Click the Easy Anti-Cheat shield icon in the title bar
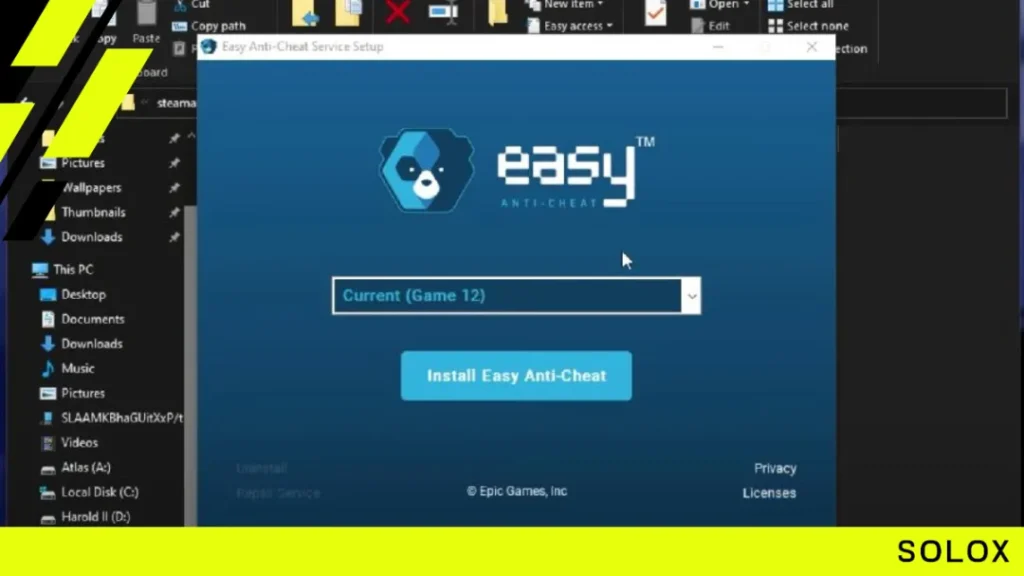This screenshot has height=576, width=1024. (208, 46)
